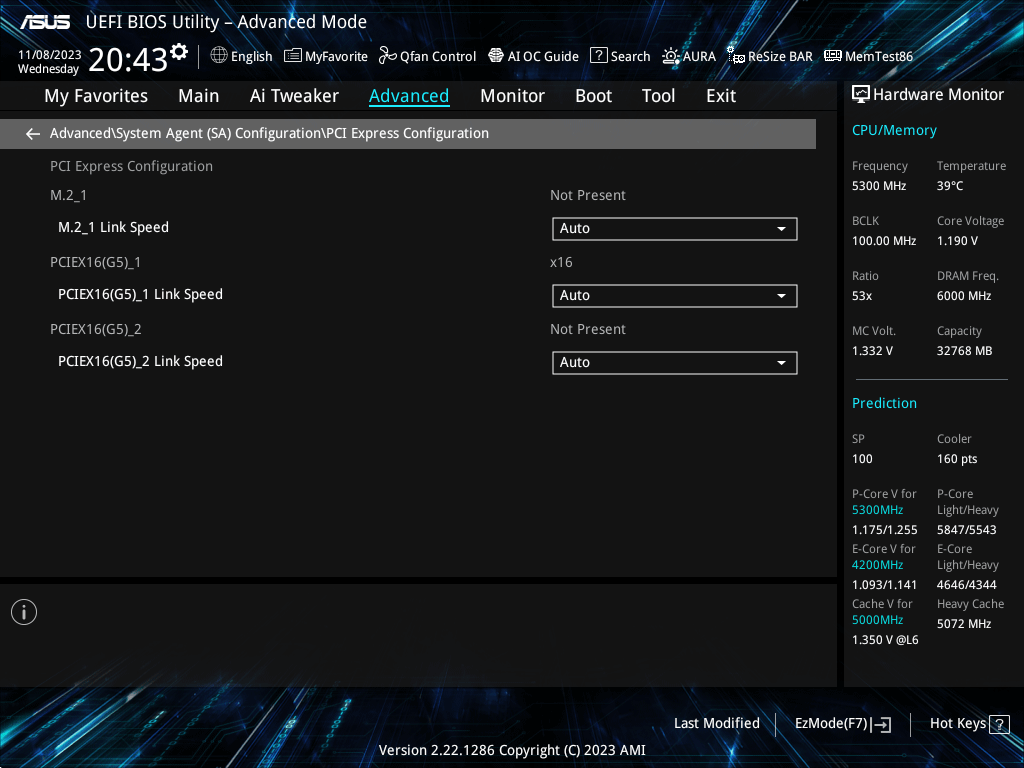1024x768 pixels.
Task: Click PCIEX16(G5)_2 'Not Present' status
Action: [x=588, y=329]
